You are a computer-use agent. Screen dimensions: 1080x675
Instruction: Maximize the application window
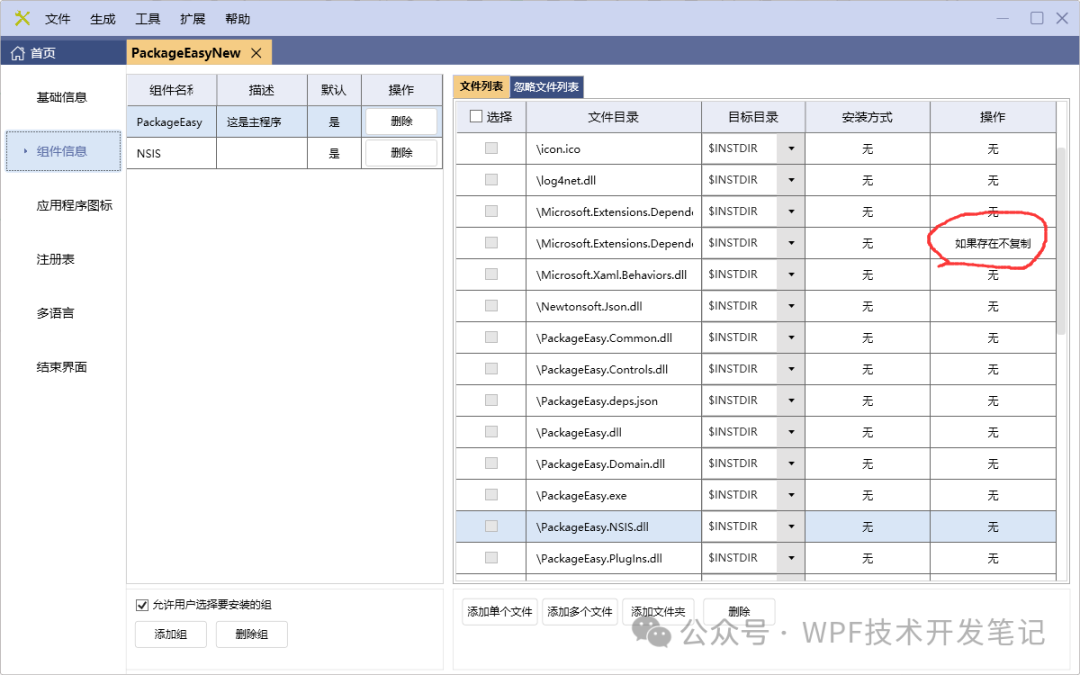(x=1037, y=18)
